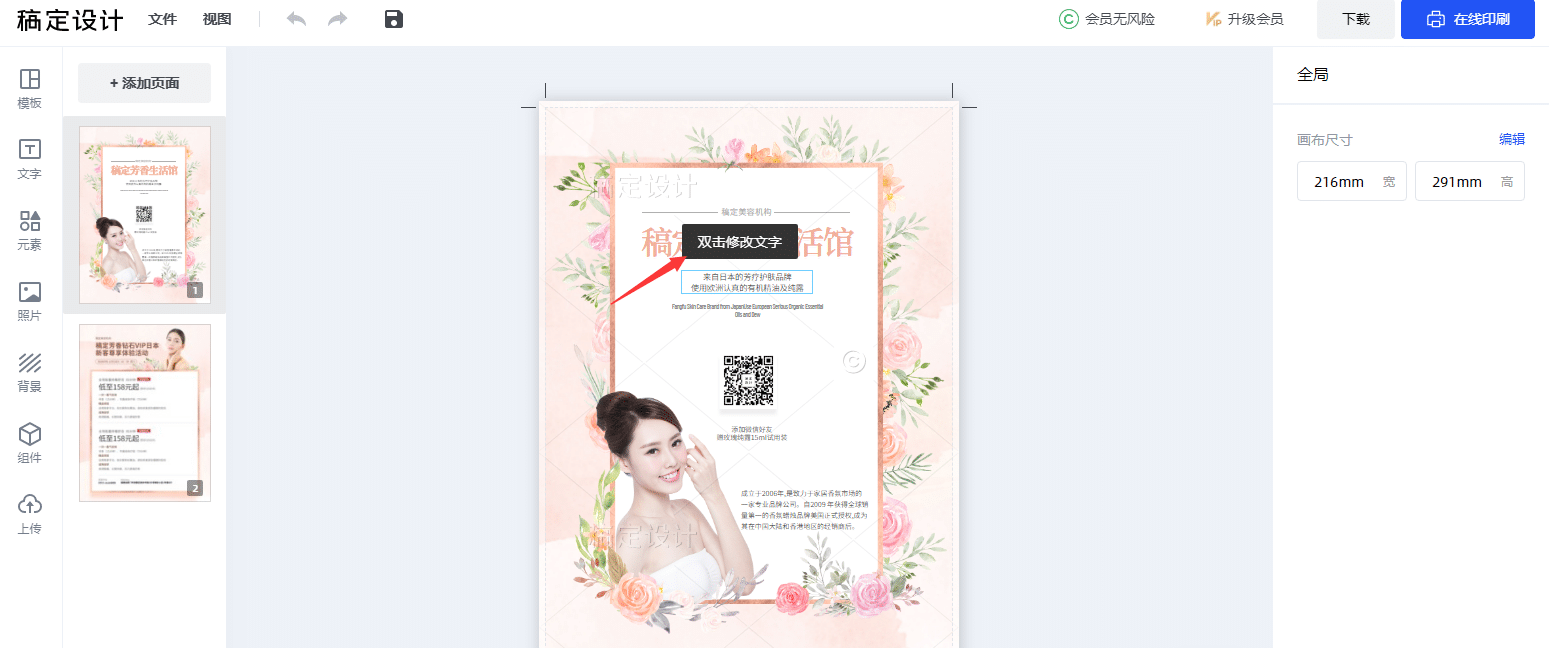Open the 照片 photos panel
Screen dimensions: 1549x648
pos(30,301)
